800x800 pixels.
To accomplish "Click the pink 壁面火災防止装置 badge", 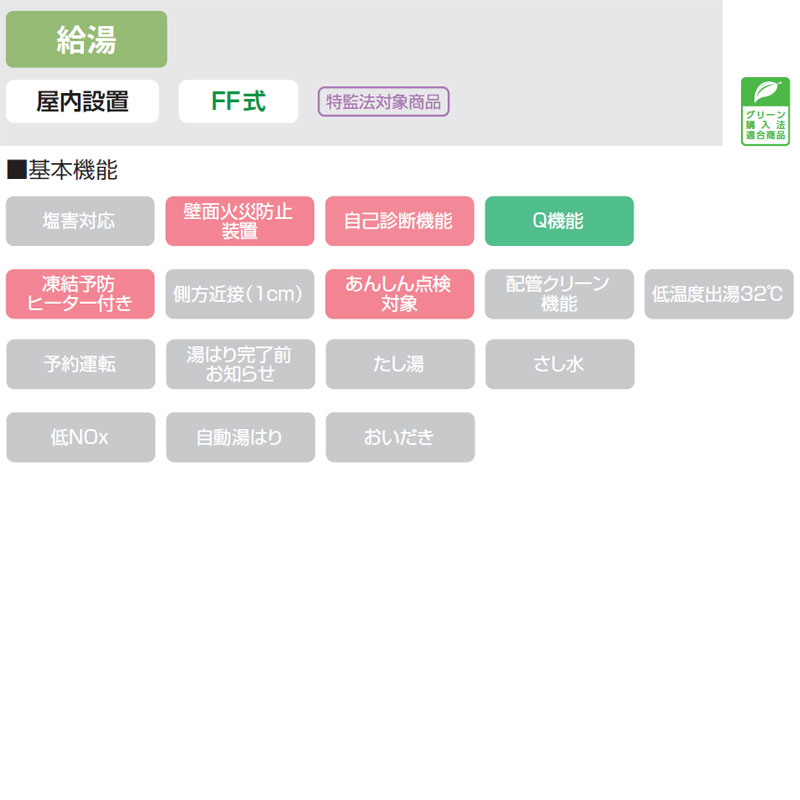I will coord(240,221).
